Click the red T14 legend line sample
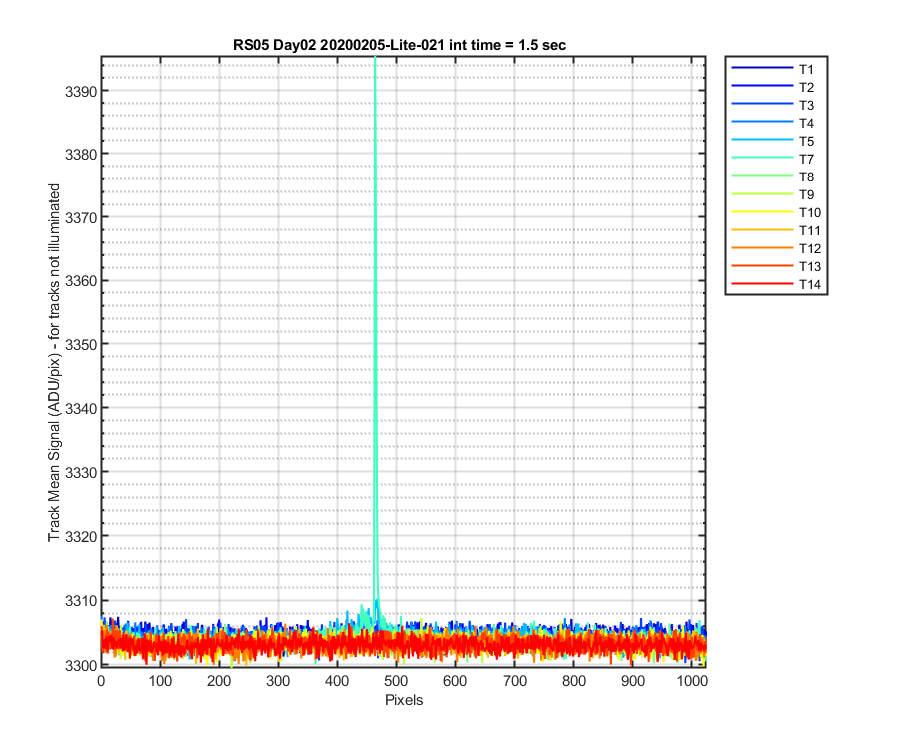The width and height of the screenshot is (900, 750). (762, 283)
